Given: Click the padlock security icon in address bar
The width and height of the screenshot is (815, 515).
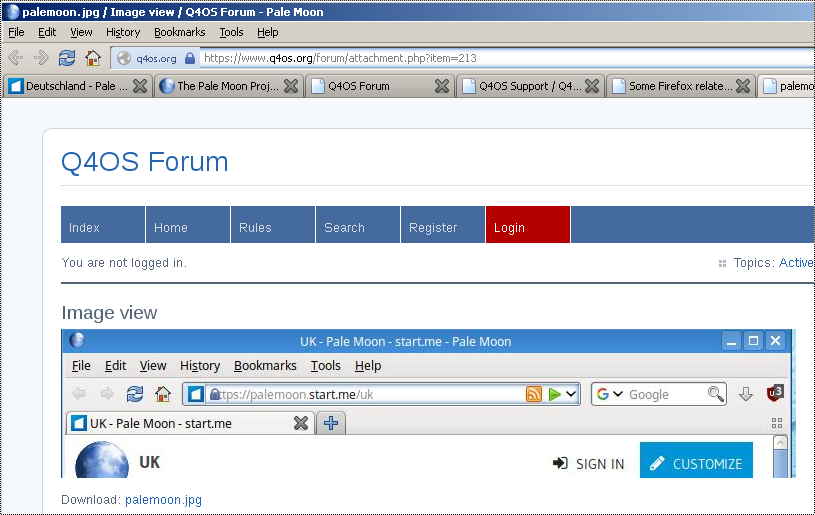Looking at the screenshot, I should click(x=190, y=58).
